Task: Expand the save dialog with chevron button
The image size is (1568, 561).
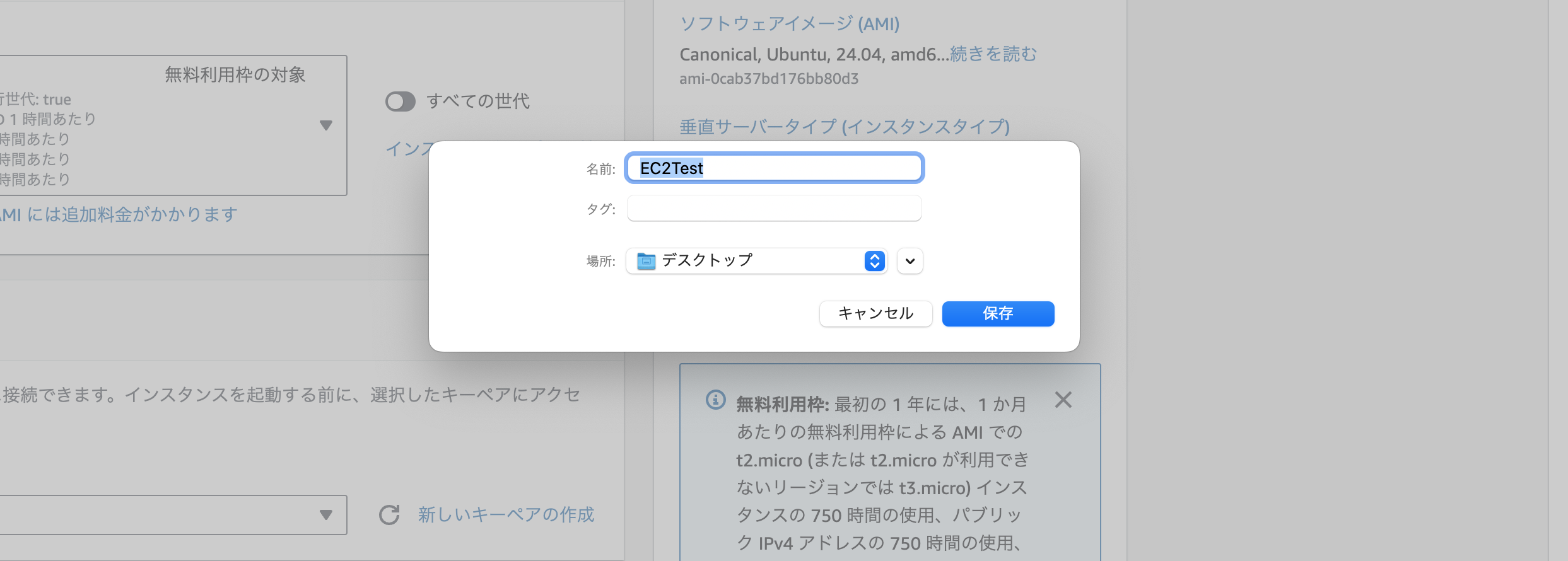Action: click(910, 261)
